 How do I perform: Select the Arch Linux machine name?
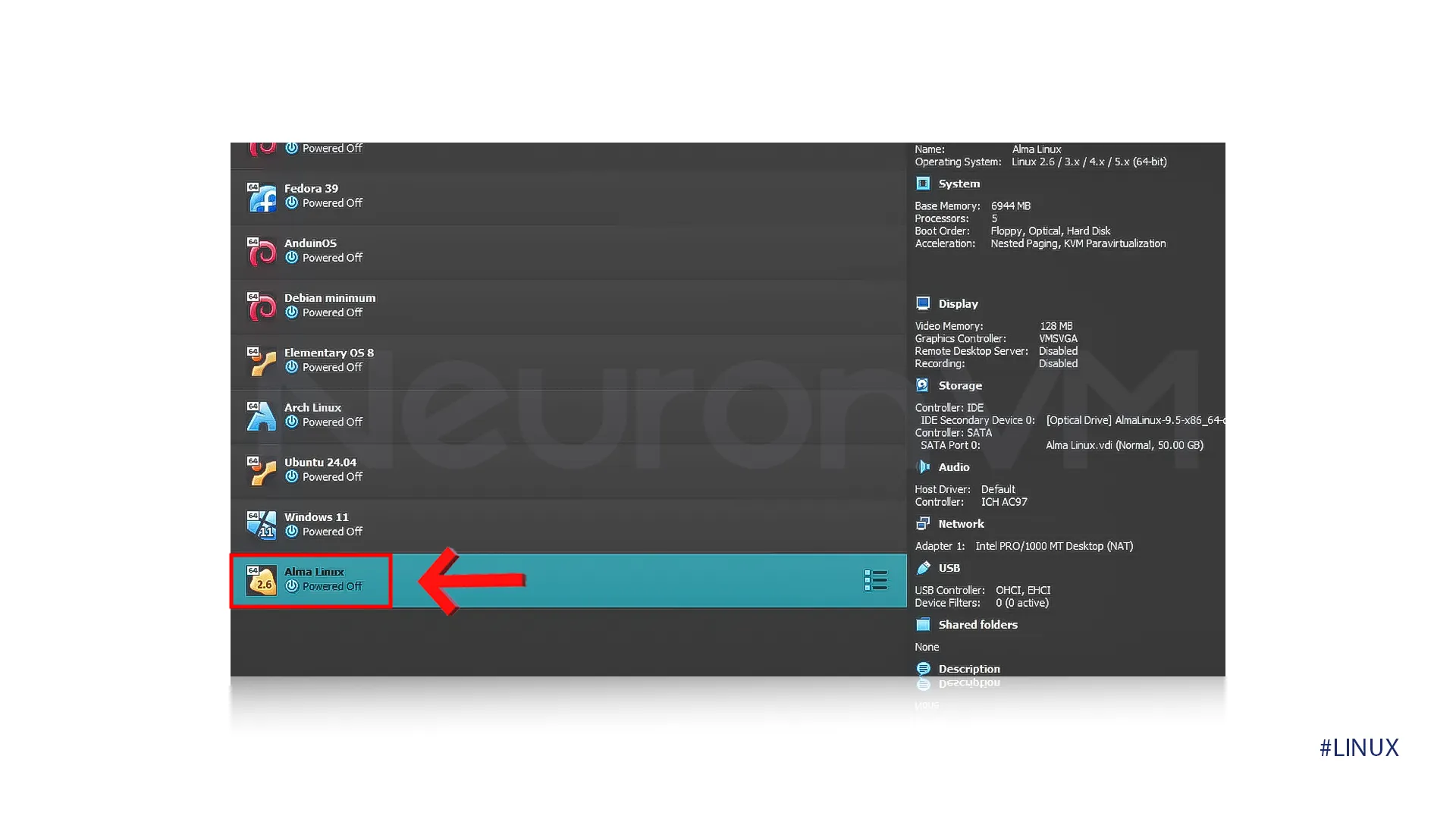click(312, 407)
